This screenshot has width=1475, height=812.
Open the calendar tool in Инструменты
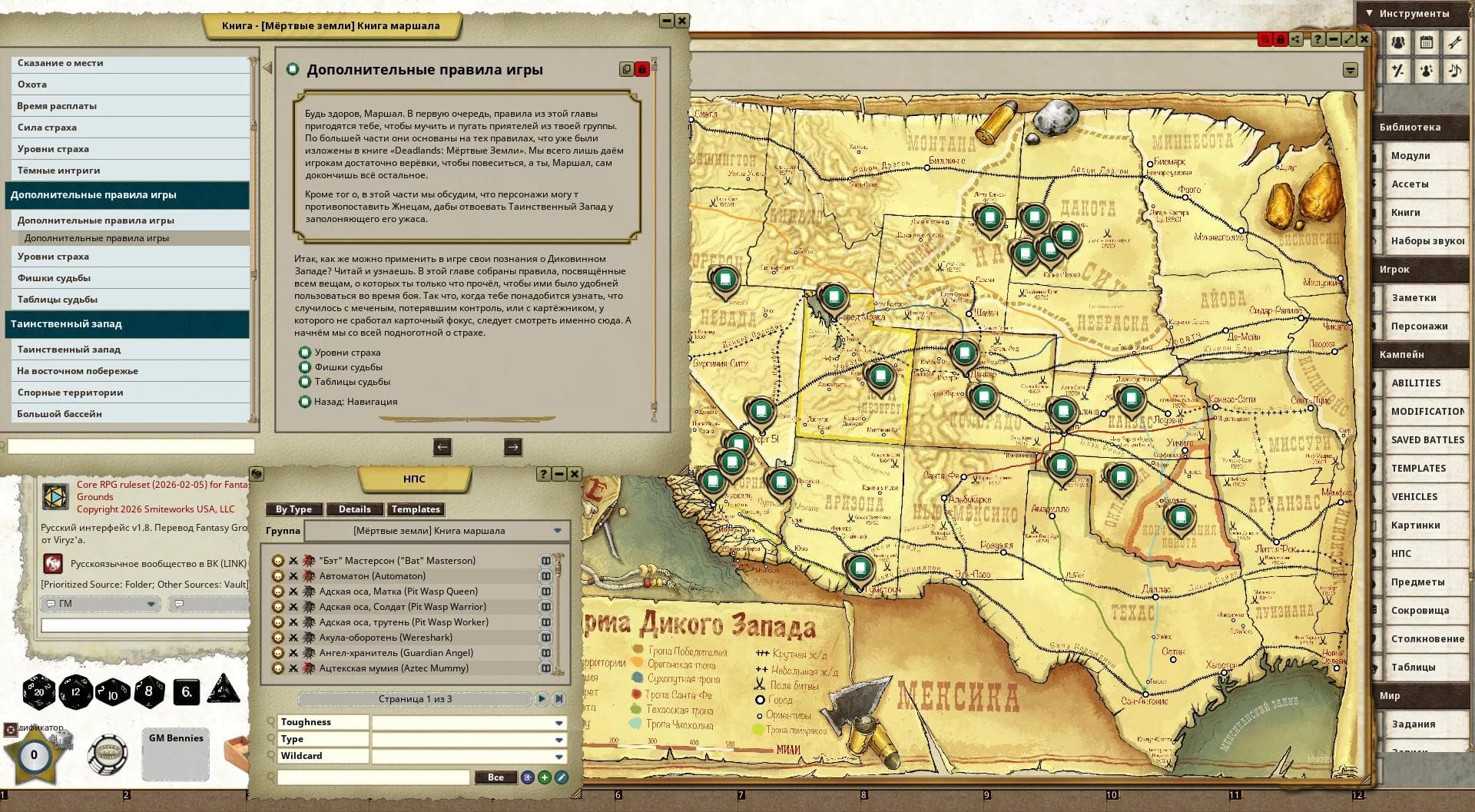(1427, 43)
